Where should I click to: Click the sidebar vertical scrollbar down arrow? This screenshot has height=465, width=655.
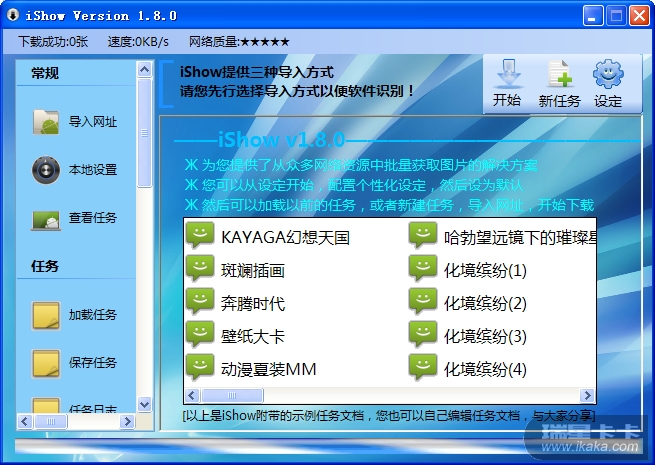[x=145, y=404]
